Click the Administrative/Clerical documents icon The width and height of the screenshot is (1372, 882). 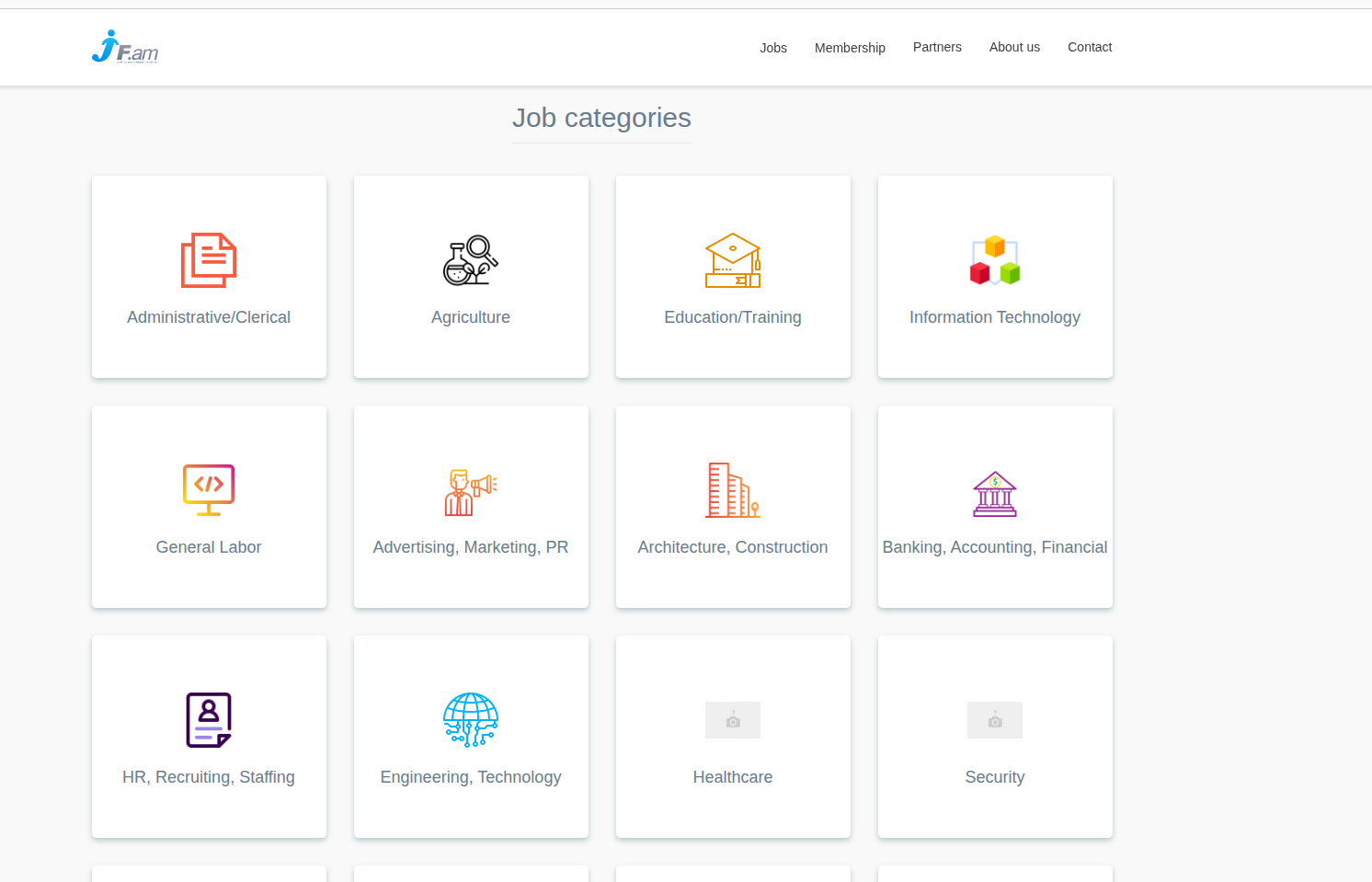click(x=209, y=260)
